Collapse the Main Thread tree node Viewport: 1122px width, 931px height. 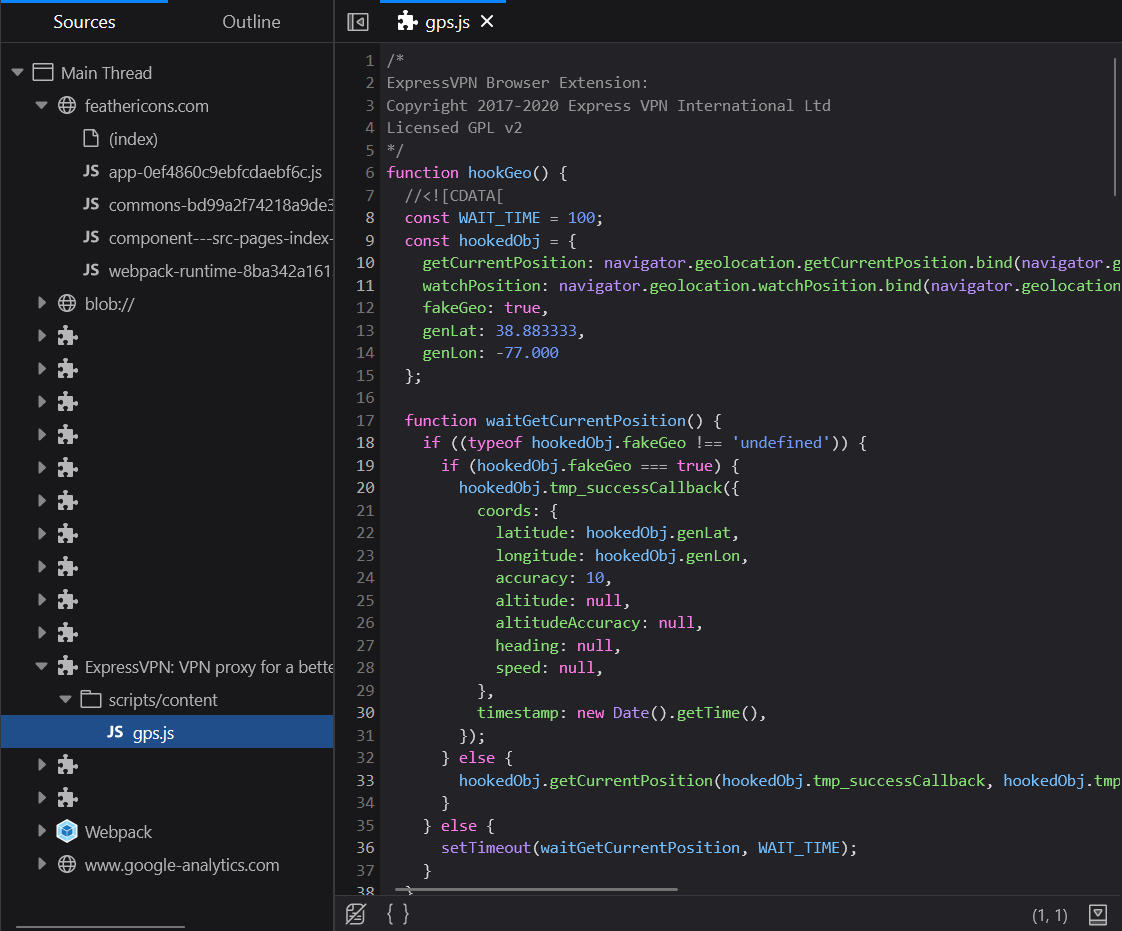17,72
